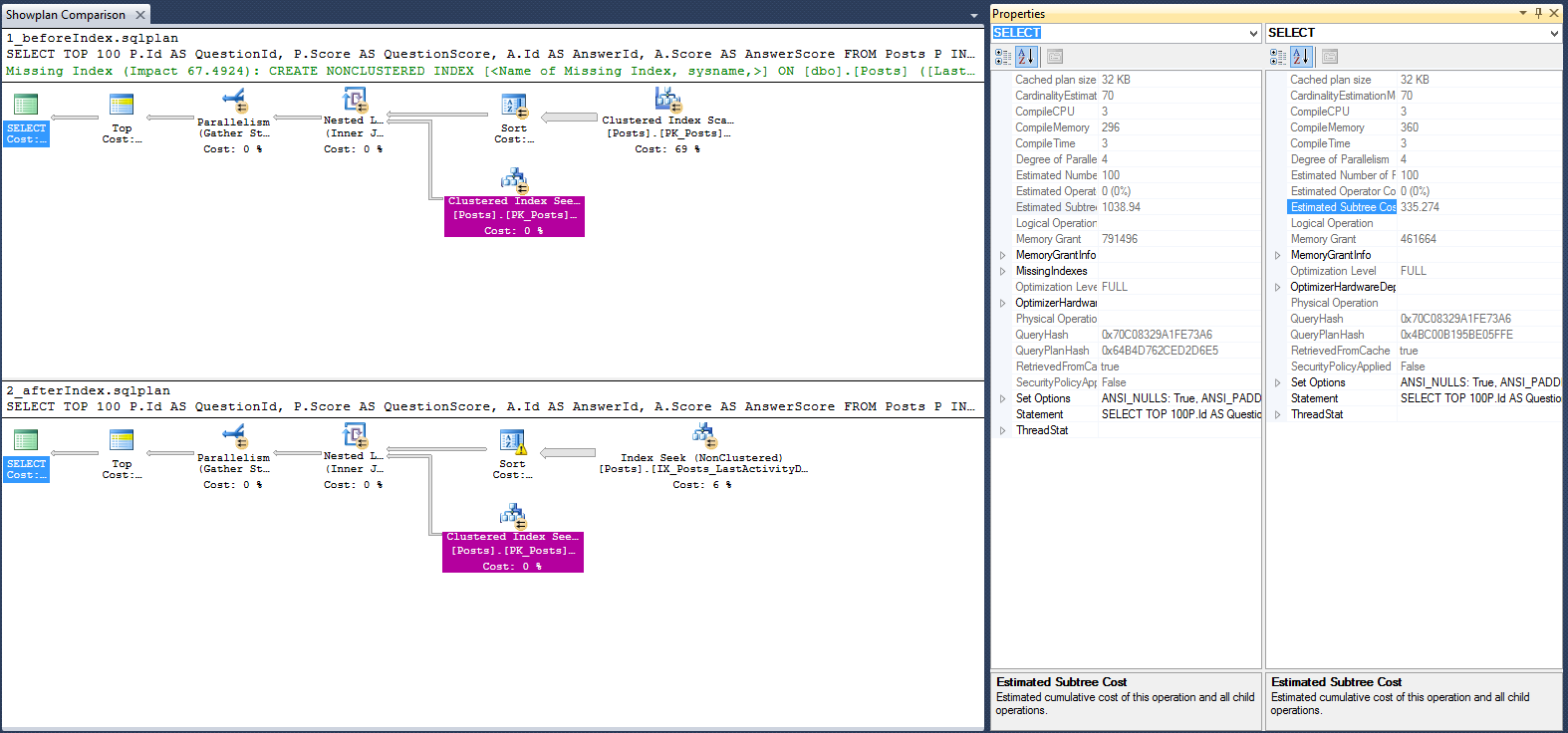Click Alphabetical sort in the right properties pane
This screenshot has width=1568, height=733.
point(1302,57)
